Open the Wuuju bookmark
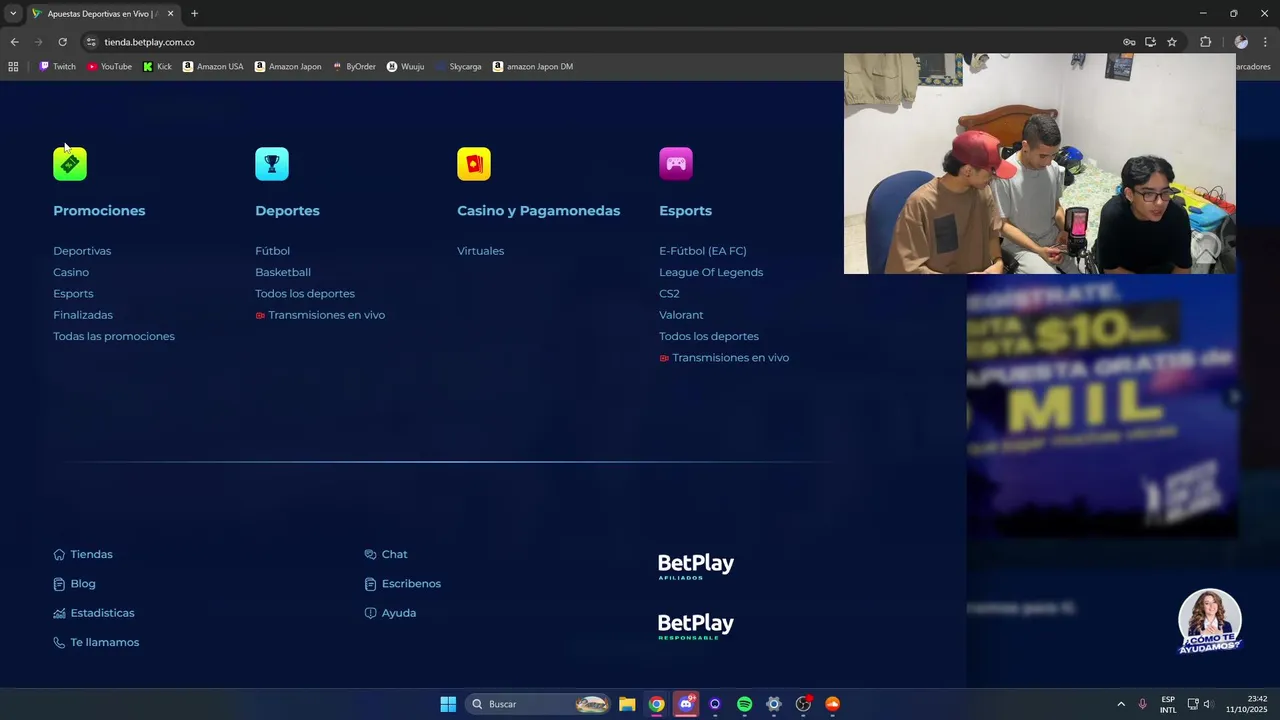This screenshot has height=720, width=1280. [405, 67]
